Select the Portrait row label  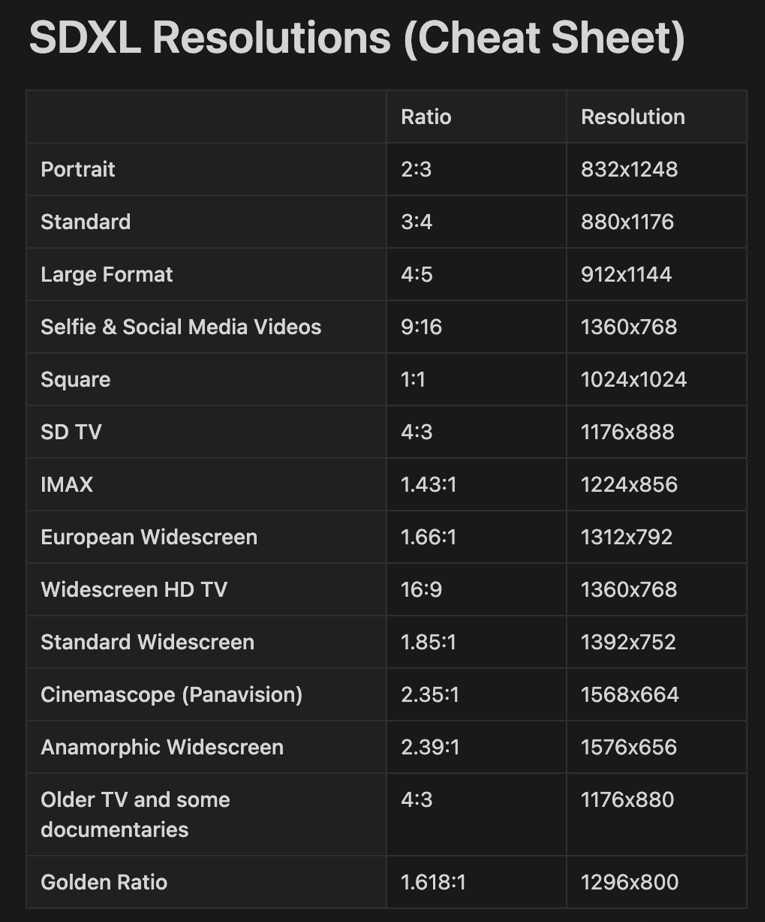click(x=78, y=169)
